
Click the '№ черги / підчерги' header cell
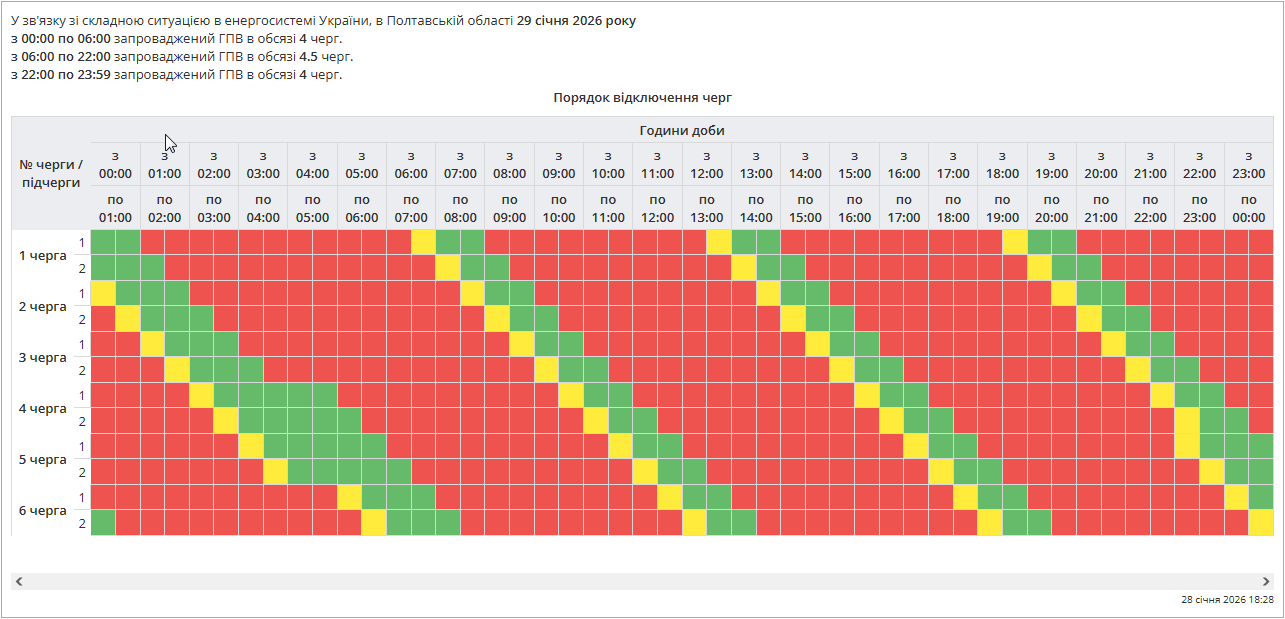[51, 173]
